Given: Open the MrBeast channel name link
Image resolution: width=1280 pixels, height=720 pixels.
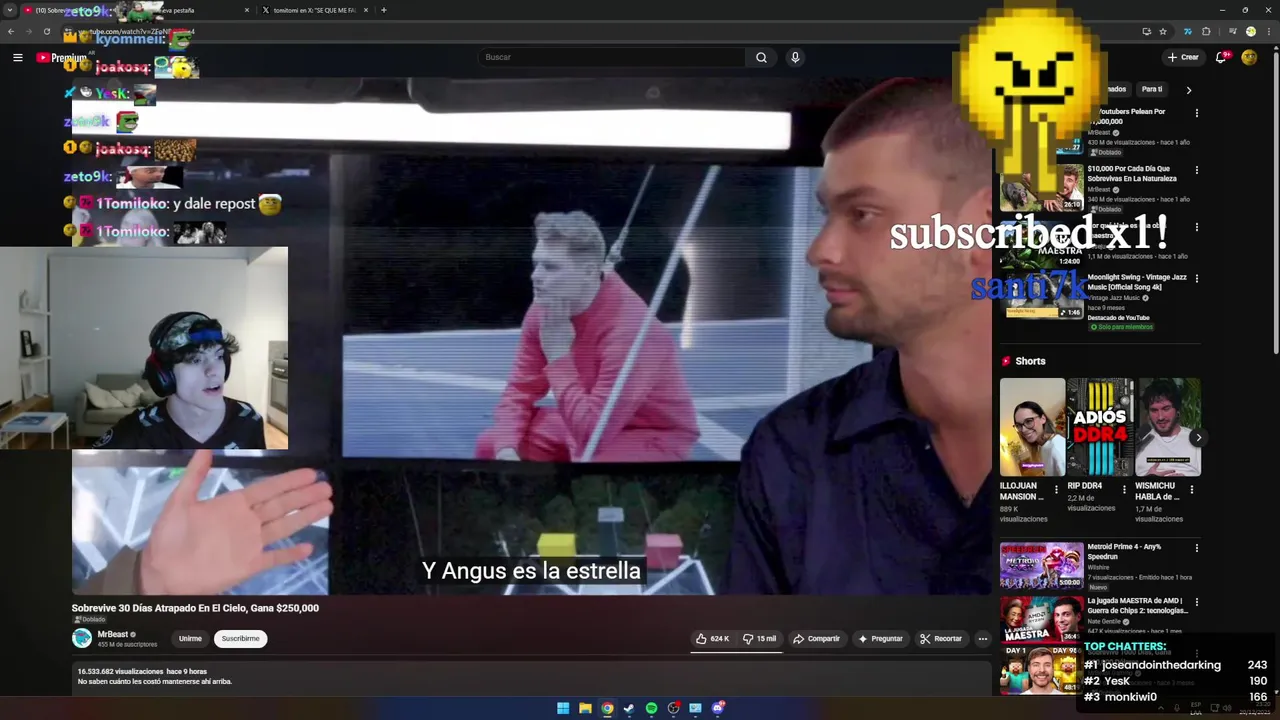Looking at the screenshot, I should (113, 634).
